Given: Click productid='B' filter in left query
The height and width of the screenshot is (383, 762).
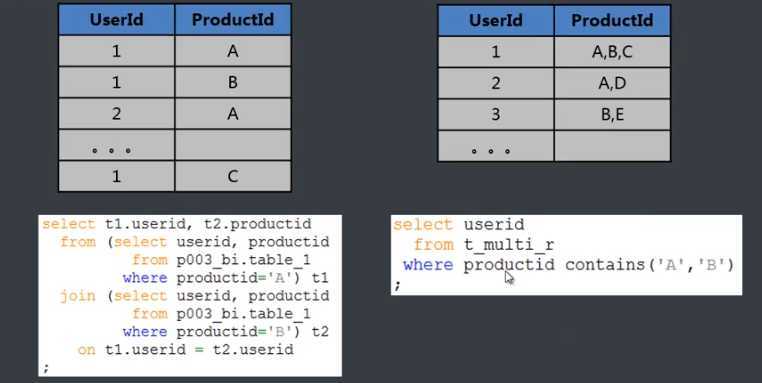Looking at the screenshot, I should point(239,331).
